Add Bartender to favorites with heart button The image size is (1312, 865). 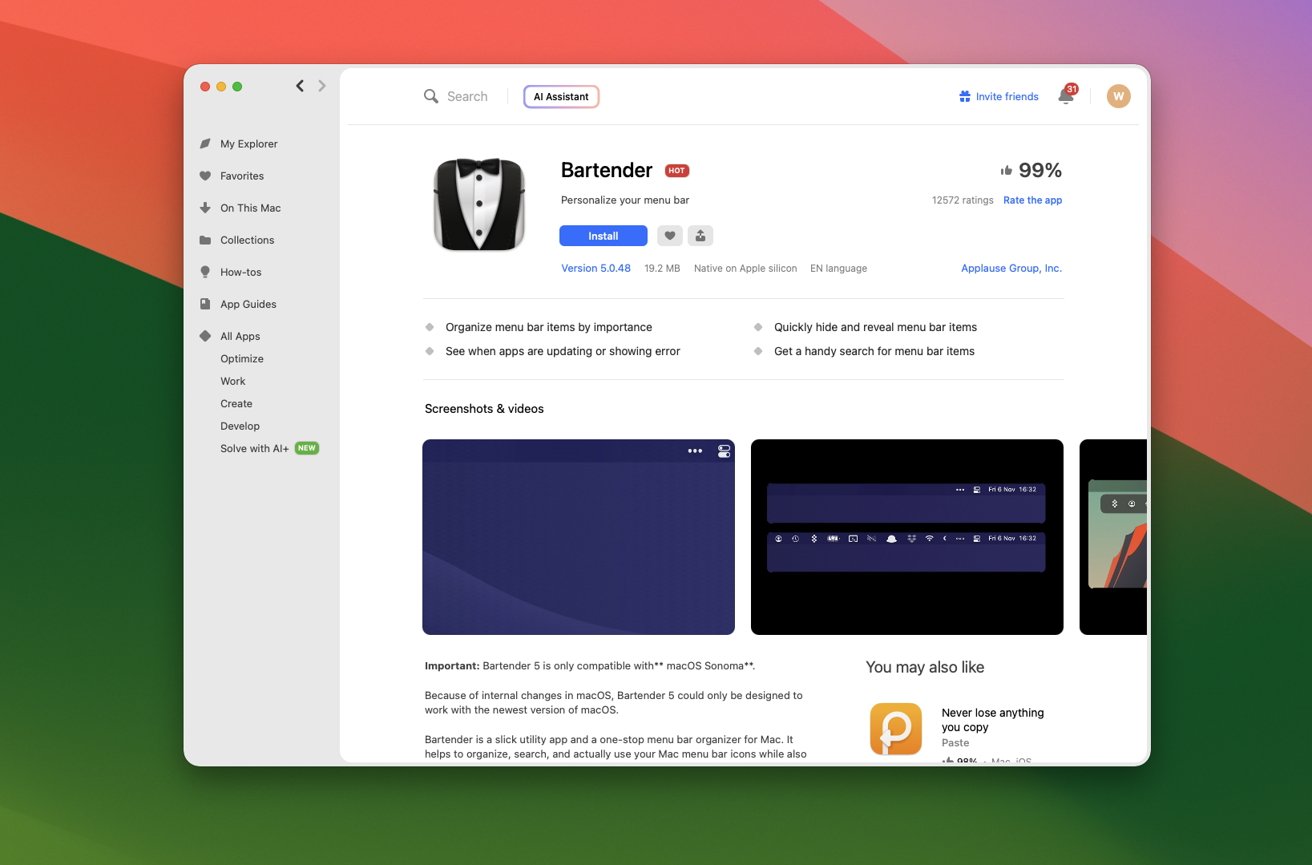point(670,236)
